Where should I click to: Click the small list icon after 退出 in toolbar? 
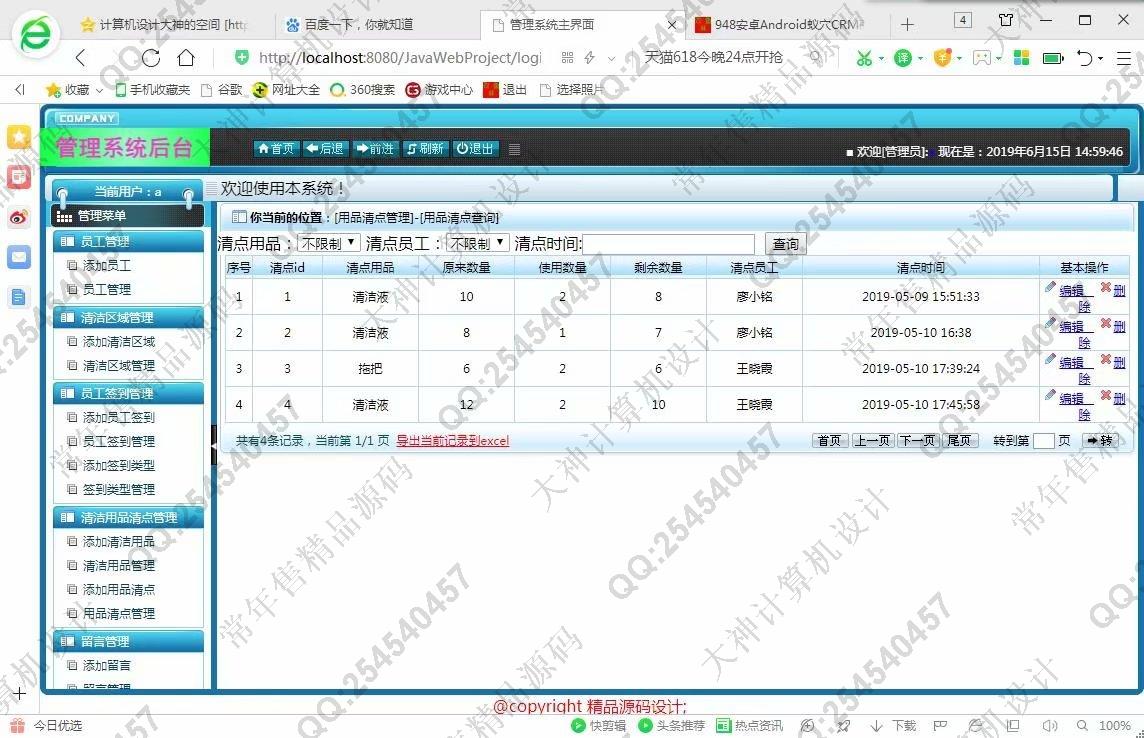tap(514, 149)
